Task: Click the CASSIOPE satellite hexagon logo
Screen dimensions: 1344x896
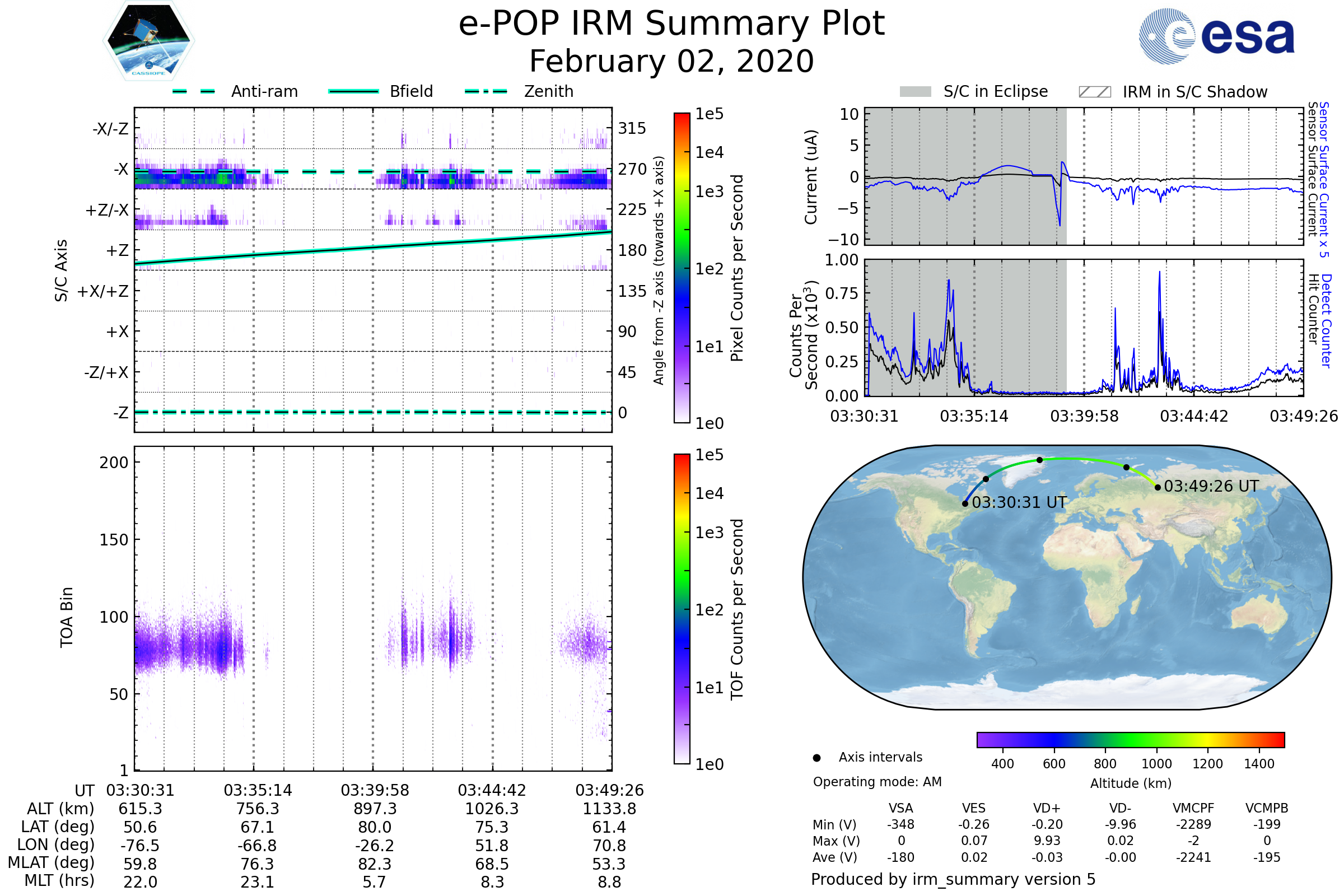Action: click(148, 41)
